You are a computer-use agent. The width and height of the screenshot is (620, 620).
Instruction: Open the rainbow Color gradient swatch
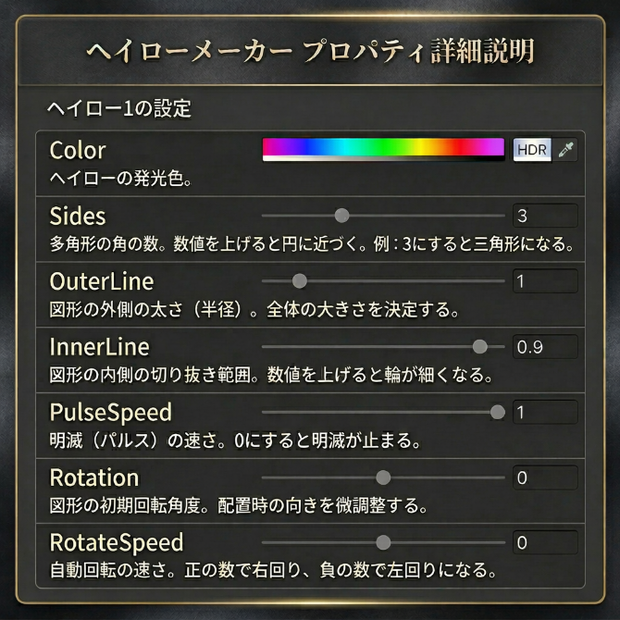(383, 149)
